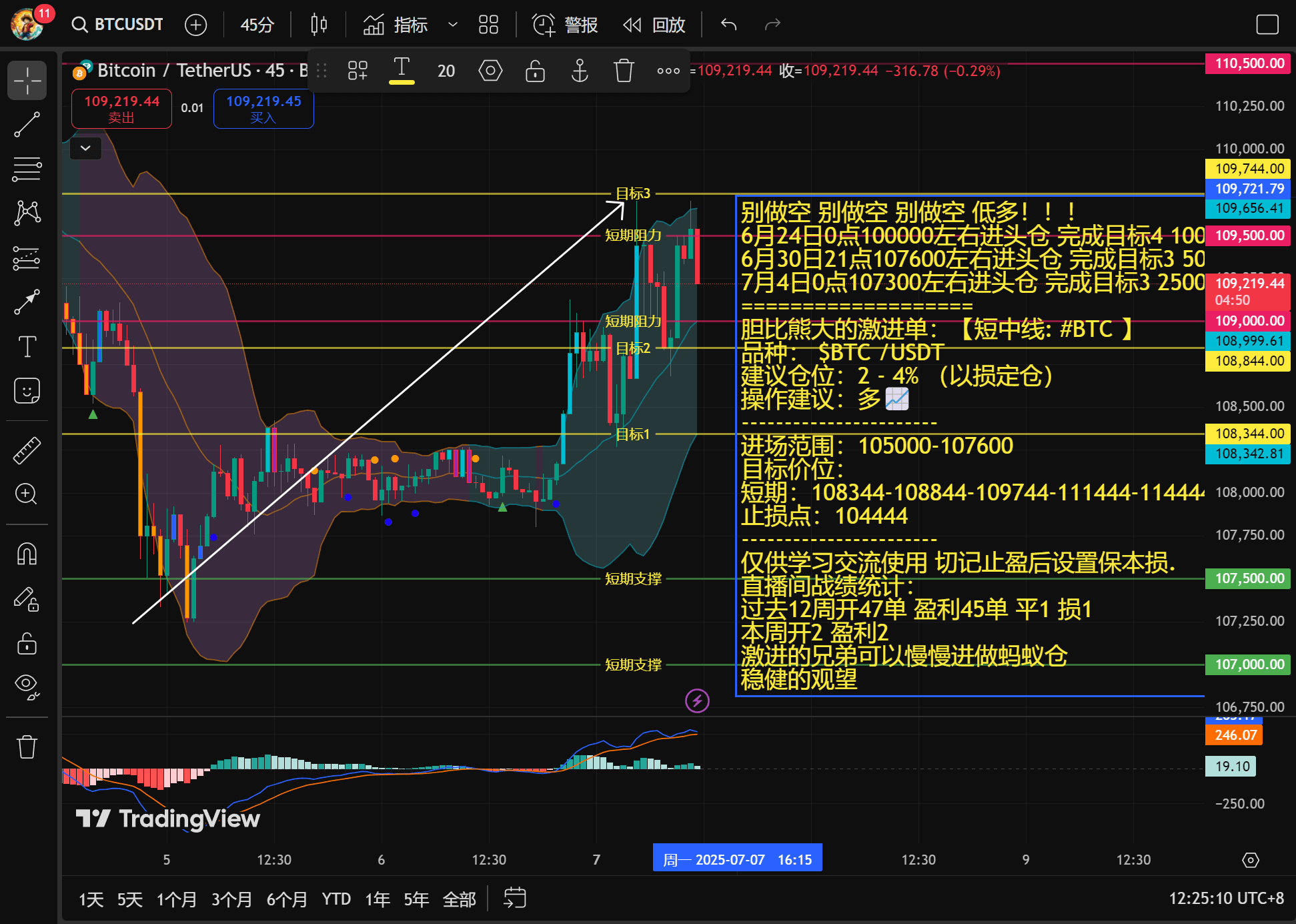1296x924 pixels.
Task: Click the 目标1 line label
Action: [x=632, y=434]
